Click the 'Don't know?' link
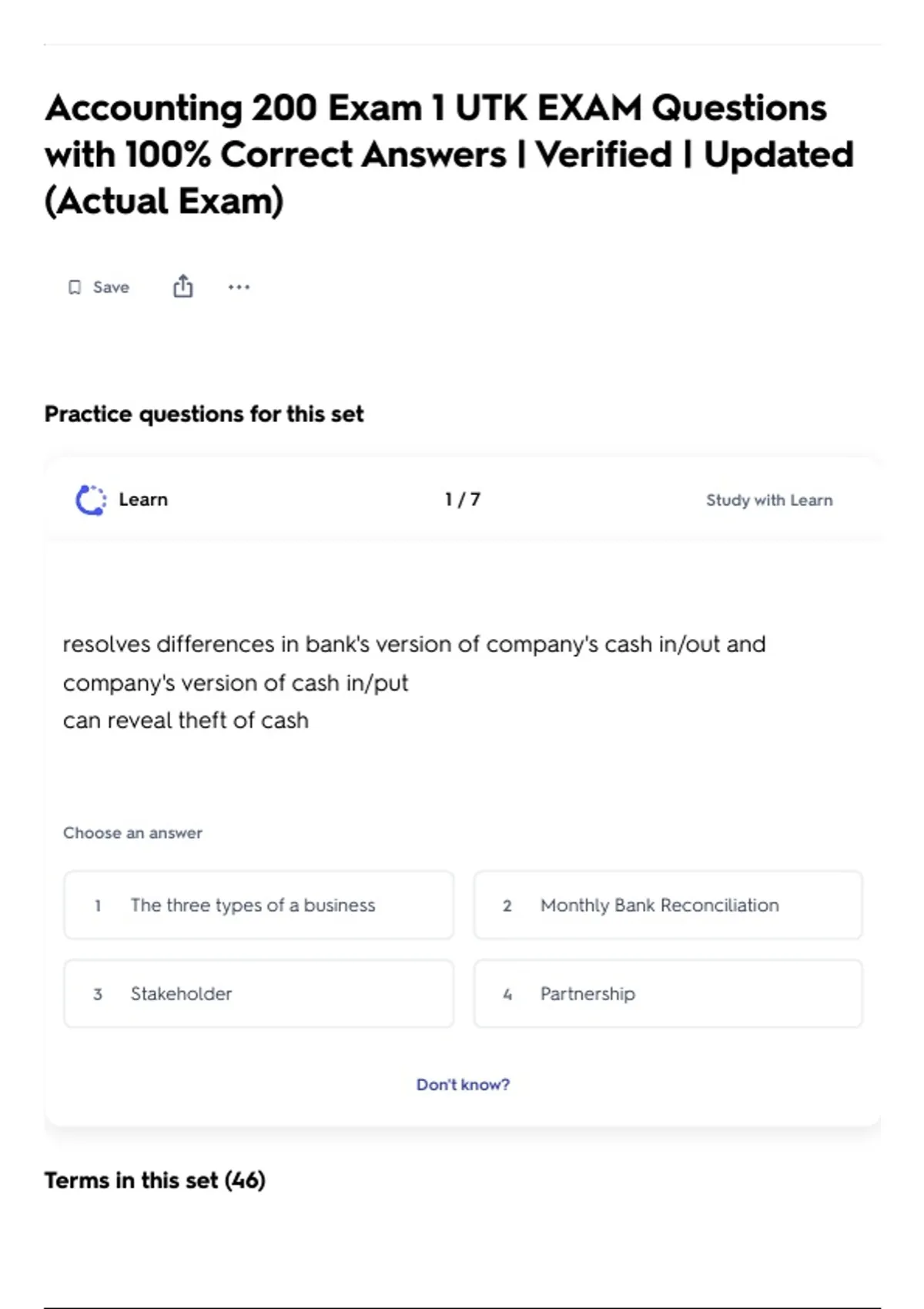The height and width of the screenshot is (1309, 924). pyautogui.click(x=463, y=1084)
